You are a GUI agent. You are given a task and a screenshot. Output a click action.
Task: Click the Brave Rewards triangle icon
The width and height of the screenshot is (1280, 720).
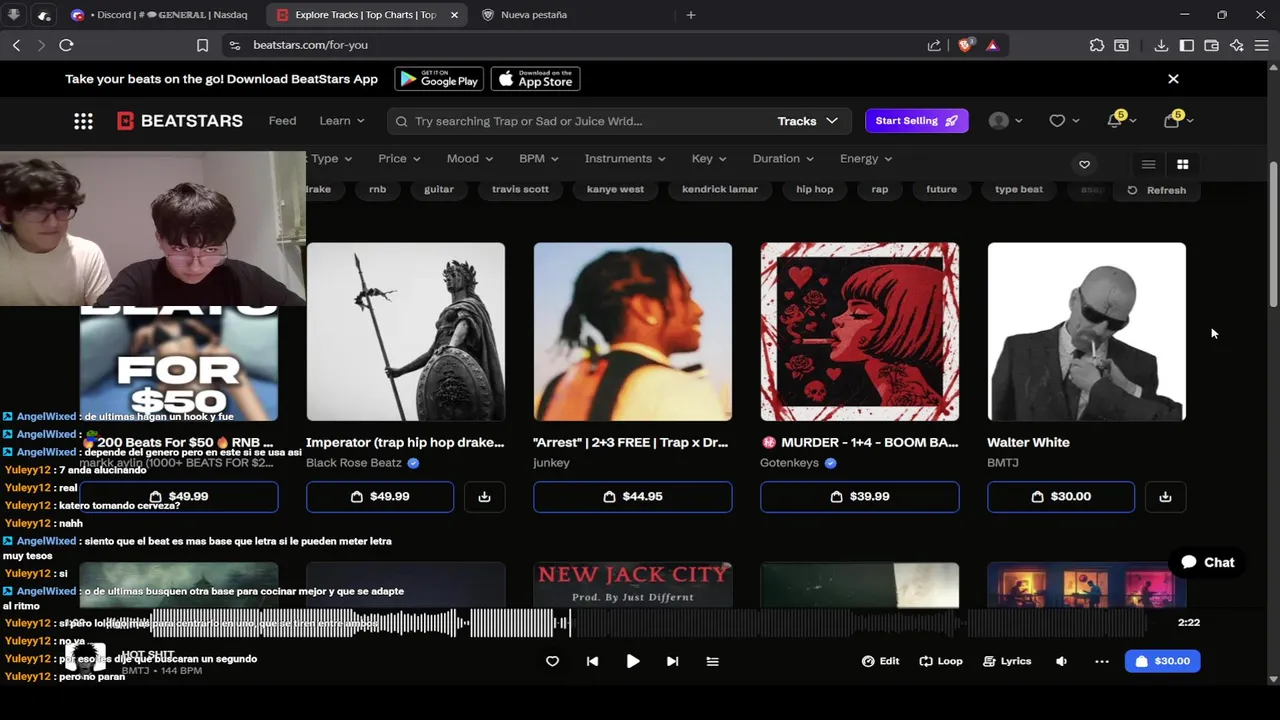[x=992, y=45]
